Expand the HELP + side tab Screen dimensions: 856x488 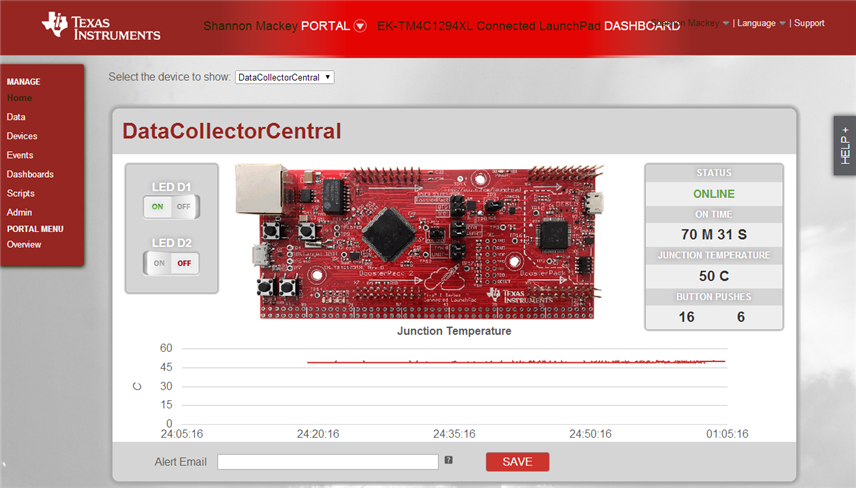pyautogui.click(x=845, y=145)
